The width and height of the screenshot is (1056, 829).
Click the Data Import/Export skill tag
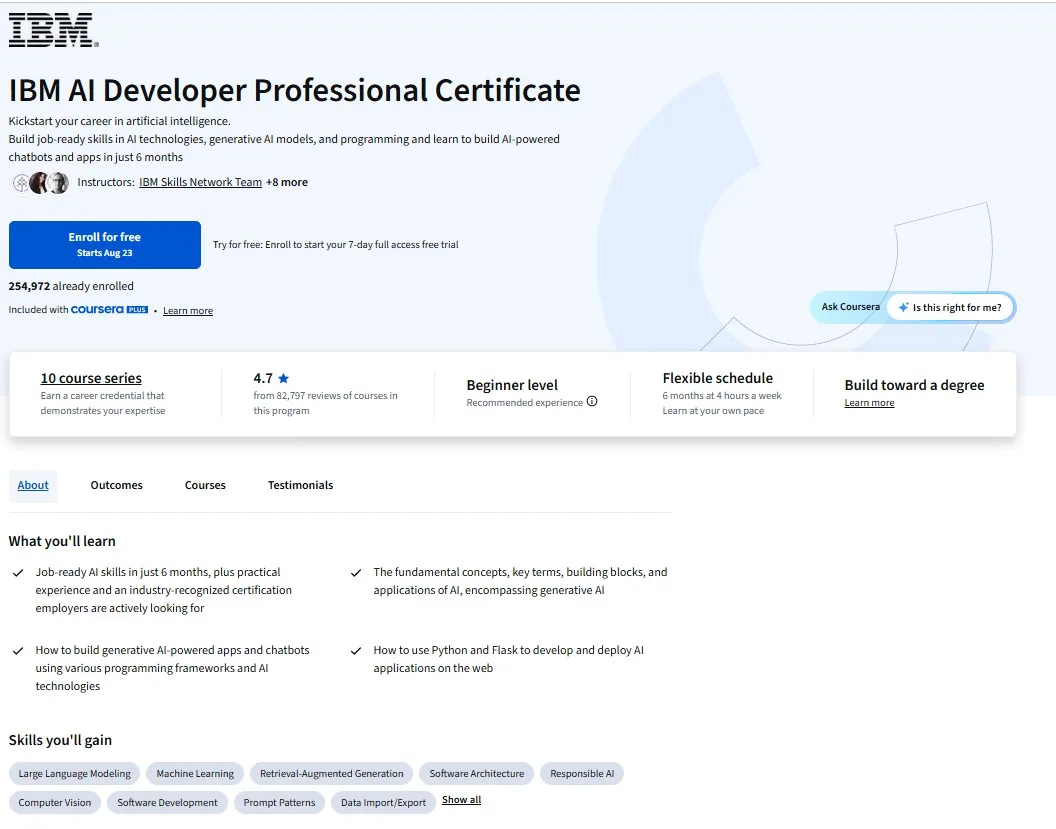point(383,803)
